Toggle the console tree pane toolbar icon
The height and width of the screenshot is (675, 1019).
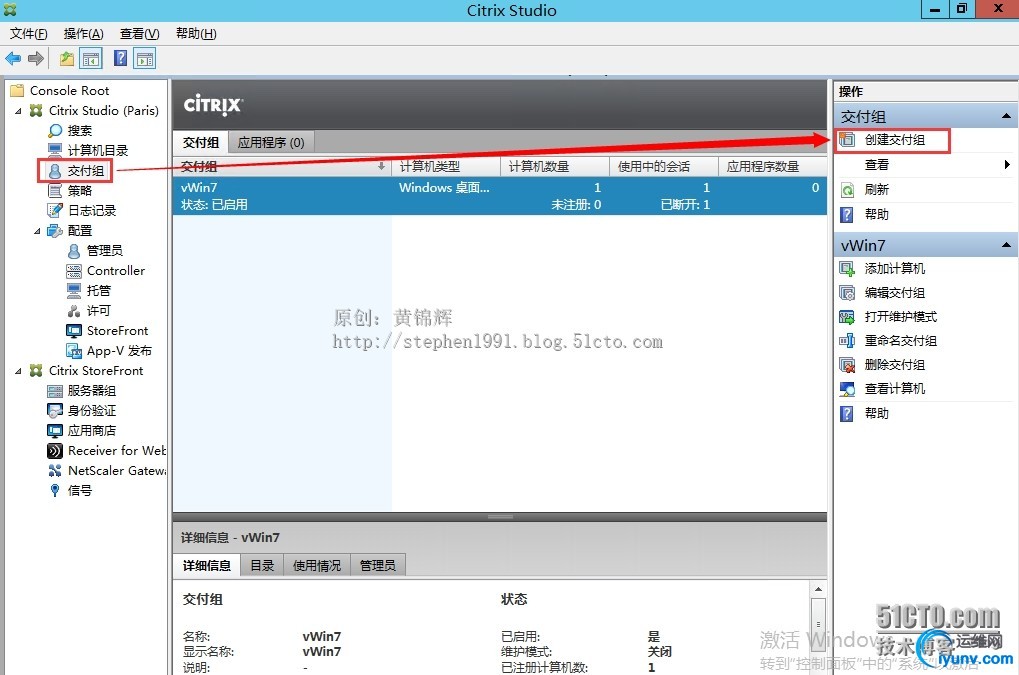coord(91,58)
